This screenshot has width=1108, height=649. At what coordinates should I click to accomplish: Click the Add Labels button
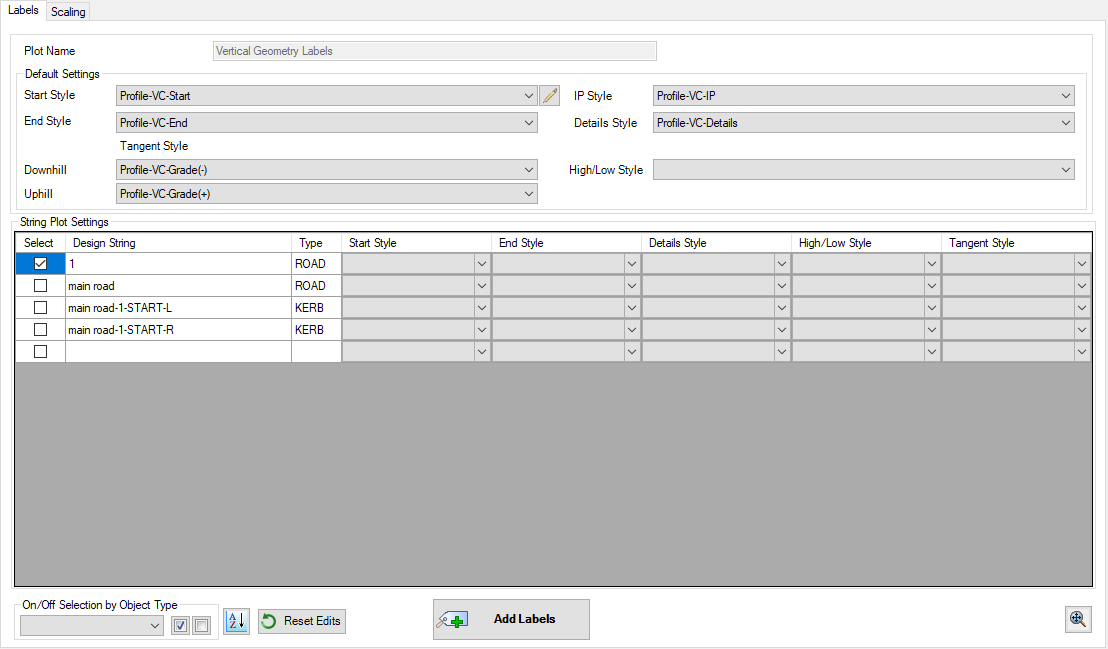511,619
